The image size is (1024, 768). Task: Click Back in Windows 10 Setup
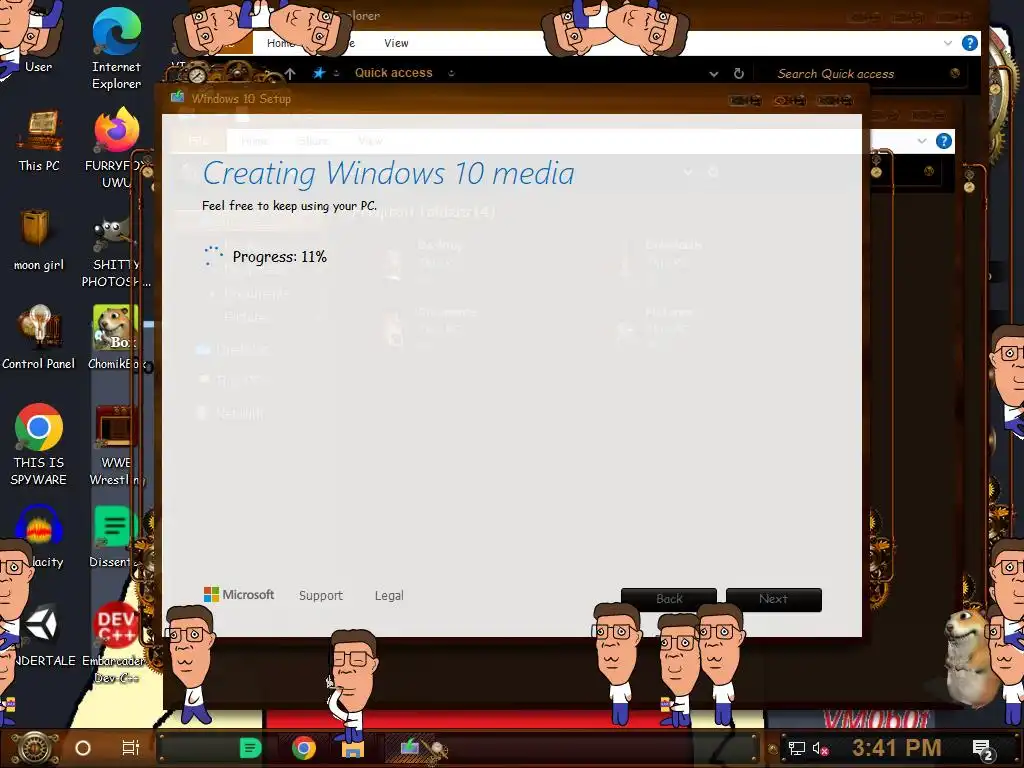coord(669,599)
